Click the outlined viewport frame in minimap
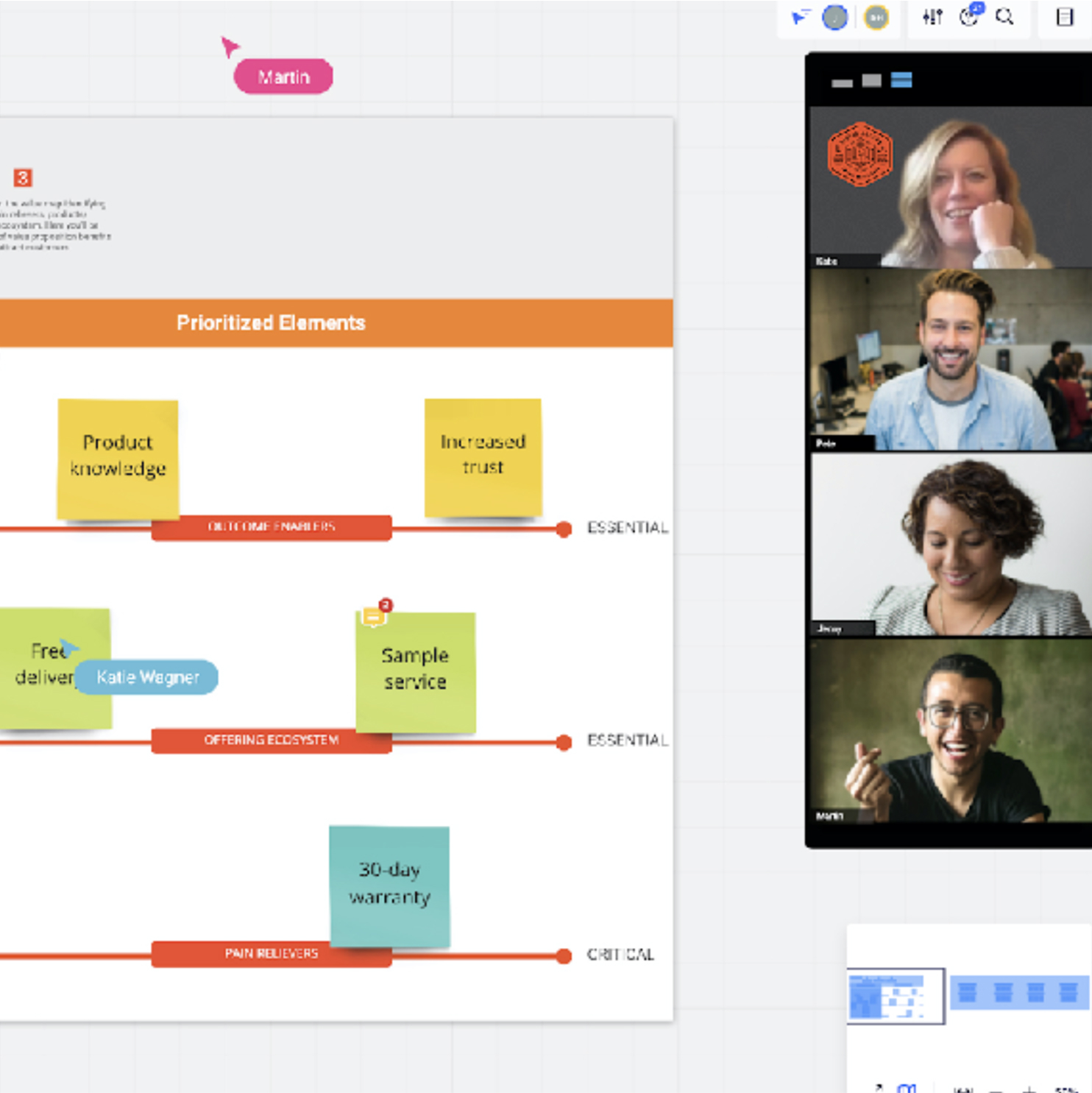 pyautogui.click(x=896, y=996)
